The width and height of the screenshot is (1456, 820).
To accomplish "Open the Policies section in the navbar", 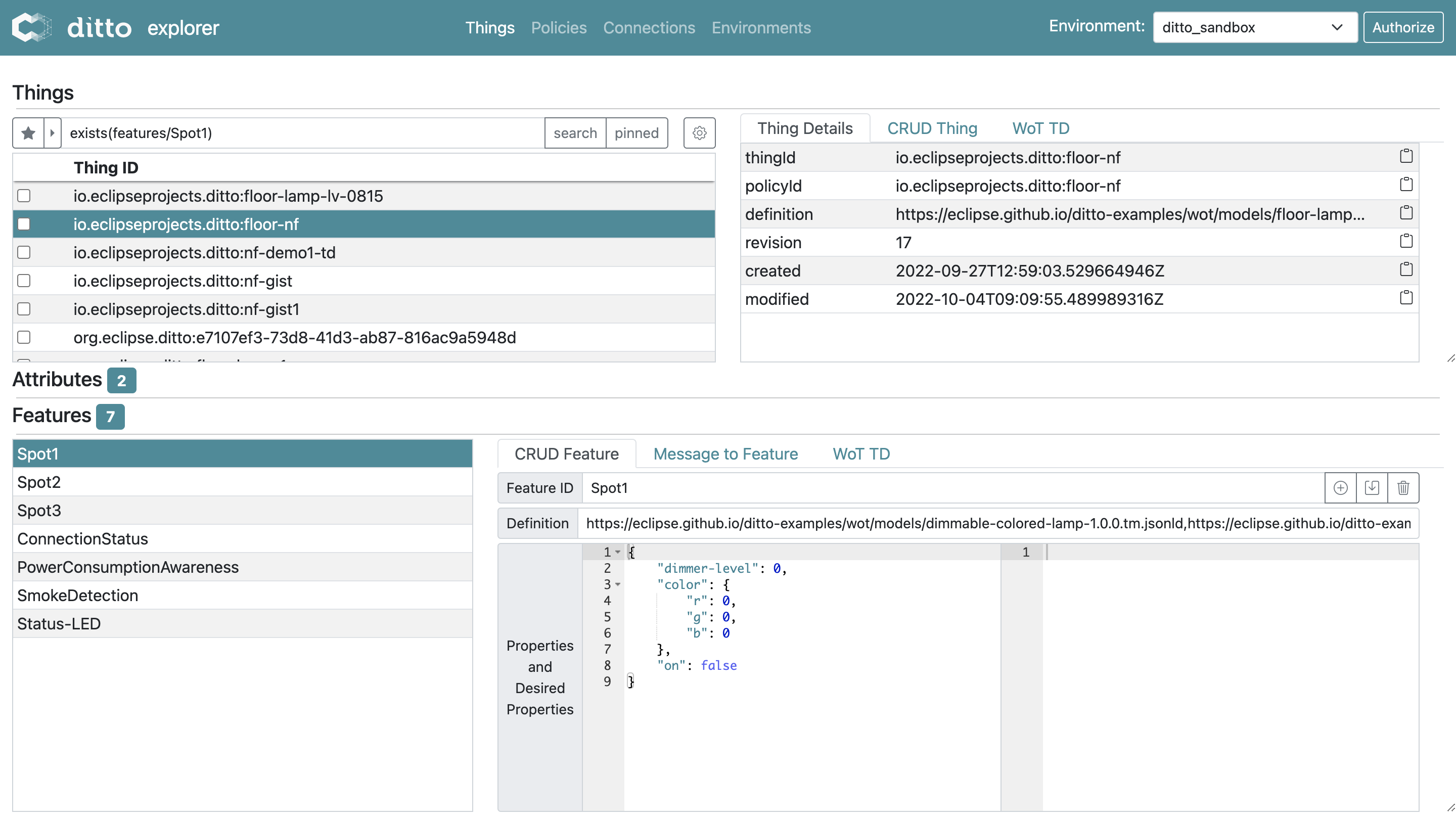I will (x=559, y=27).
